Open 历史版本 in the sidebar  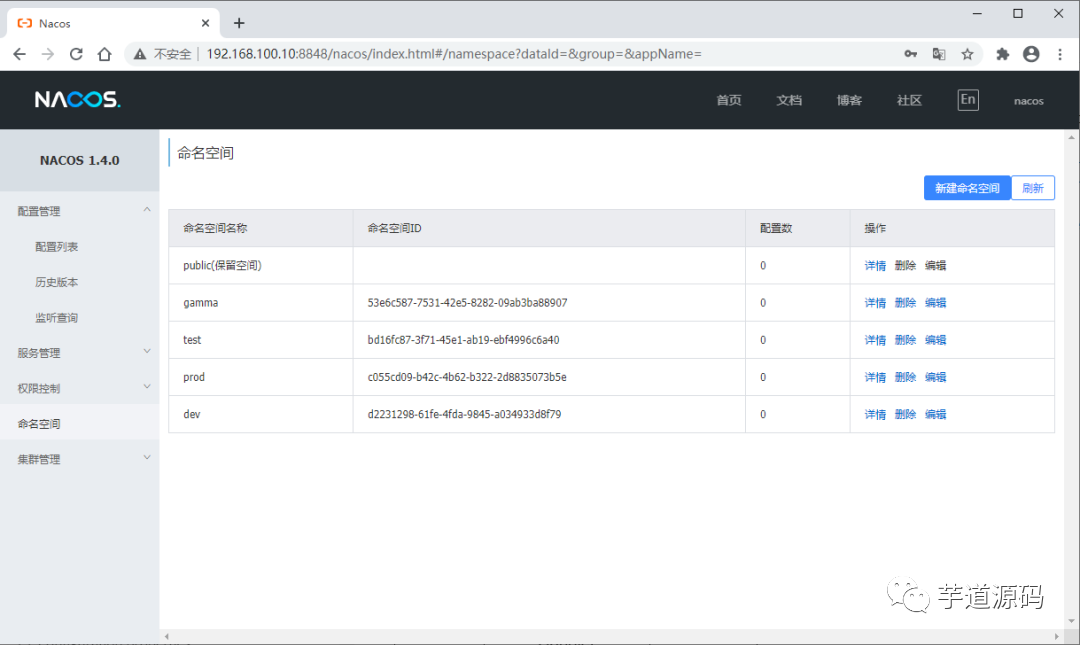[x=56, y=282]
